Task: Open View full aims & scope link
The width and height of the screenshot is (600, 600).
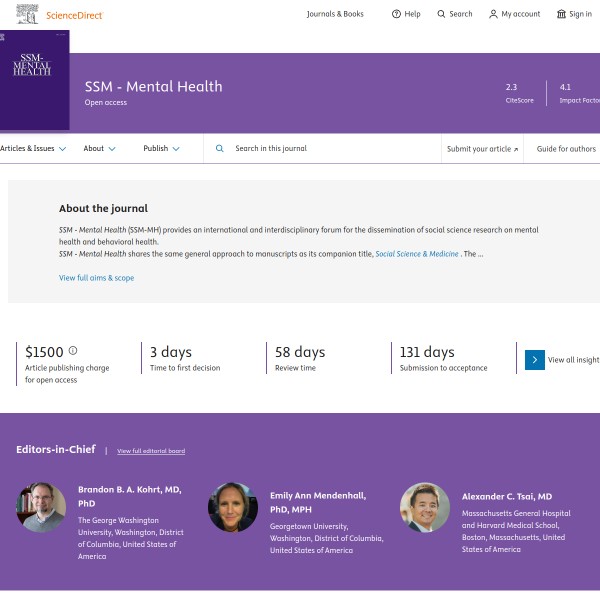Action: [x=96, y=278]
